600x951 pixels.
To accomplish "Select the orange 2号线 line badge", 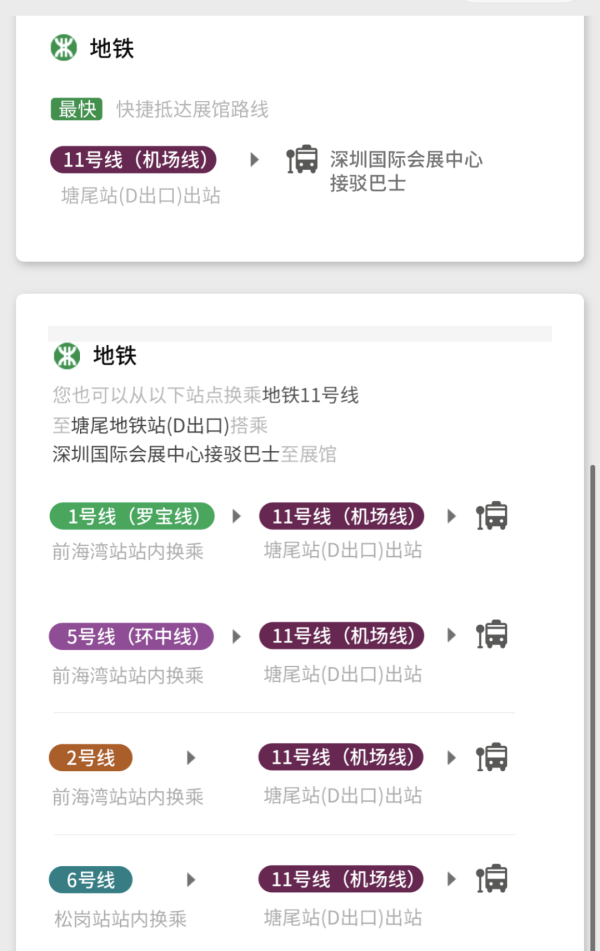I will point(91,757).
